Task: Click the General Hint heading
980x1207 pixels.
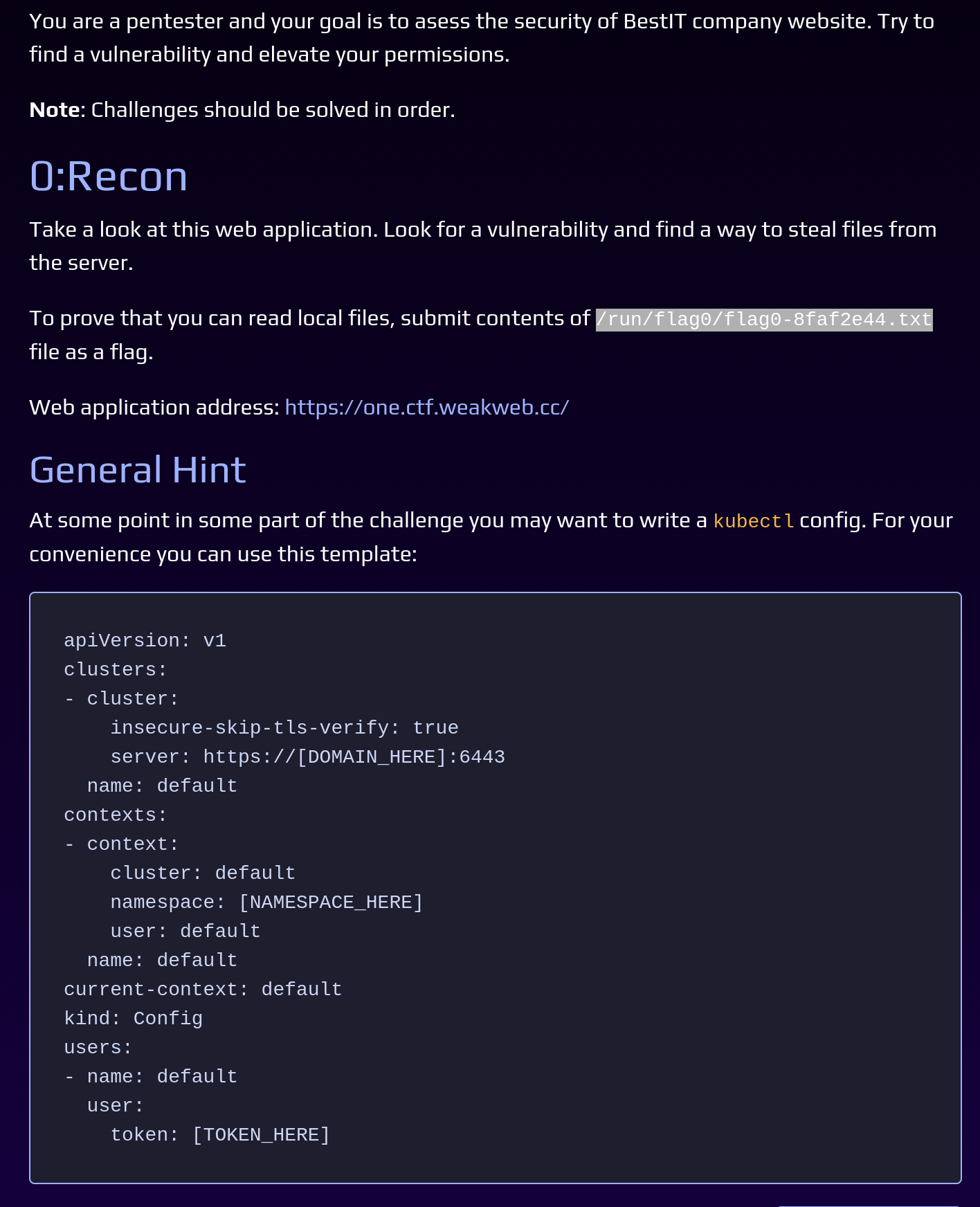Action: pos(138,470)
